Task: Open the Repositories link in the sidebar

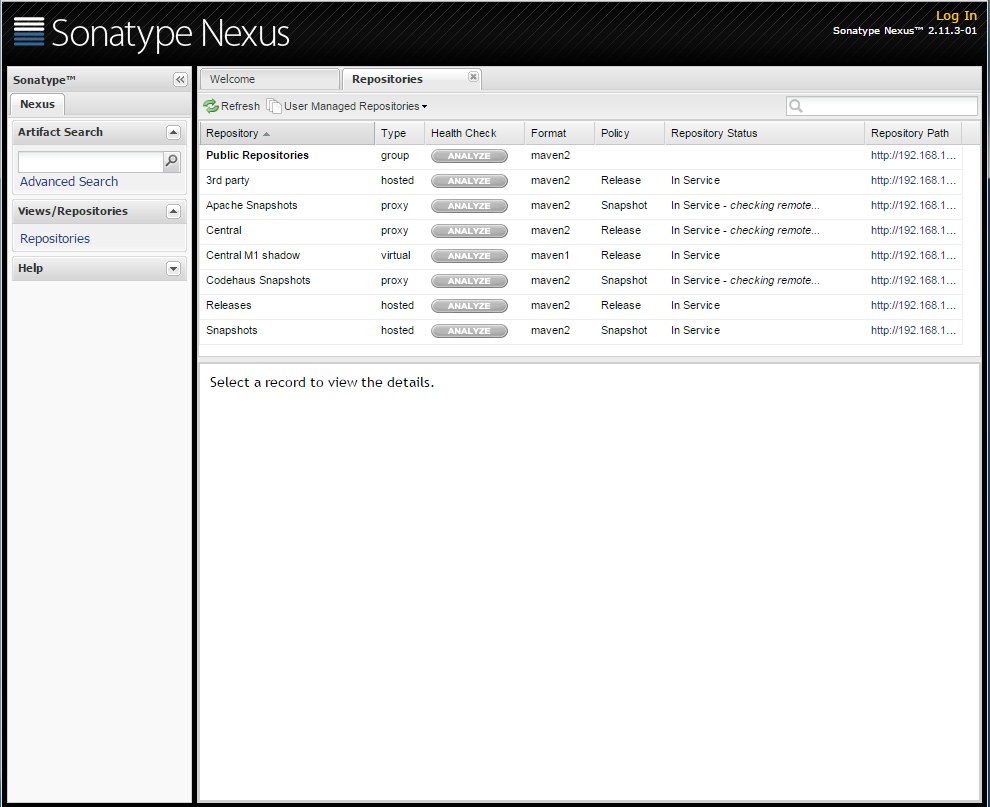Action: [x=55, y=239]
